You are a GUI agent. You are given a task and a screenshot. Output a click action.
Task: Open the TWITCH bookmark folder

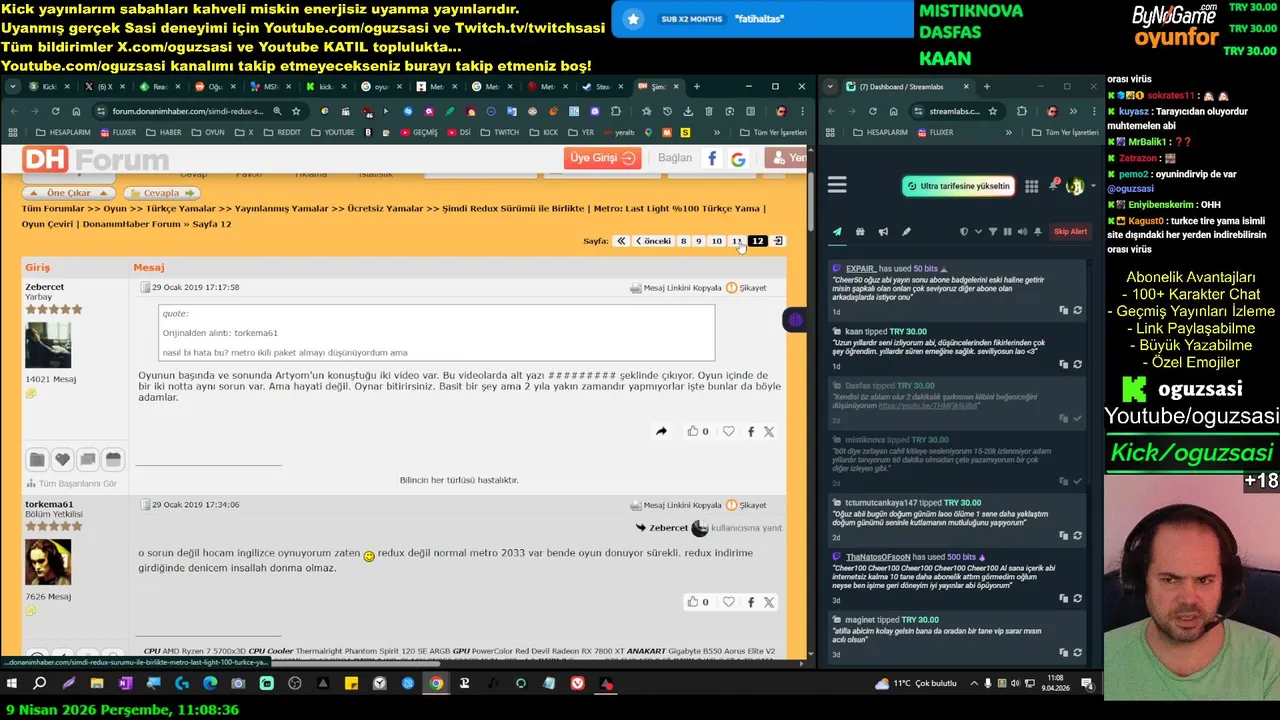pos(499,132)
